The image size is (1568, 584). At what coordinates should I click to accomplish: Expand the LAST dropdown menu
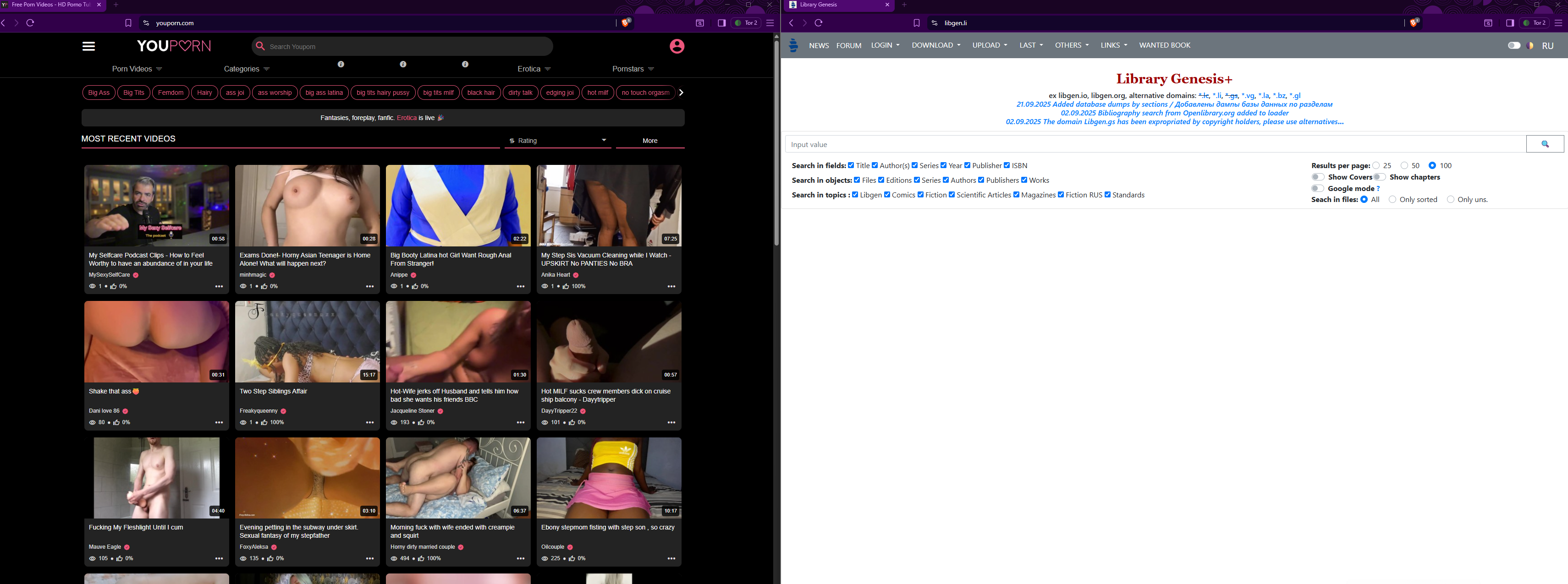click(1031, 45)
